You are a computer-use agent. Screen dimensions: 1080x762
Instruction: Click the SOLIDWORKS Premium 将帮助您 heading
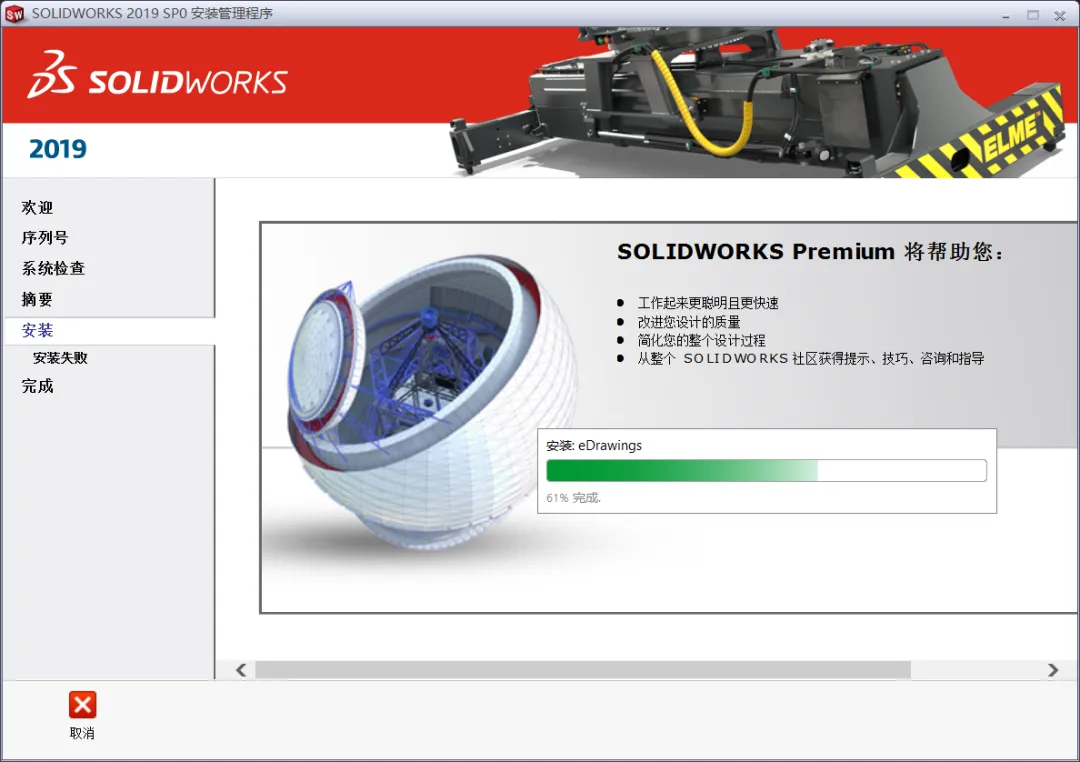tap(810, 251)
